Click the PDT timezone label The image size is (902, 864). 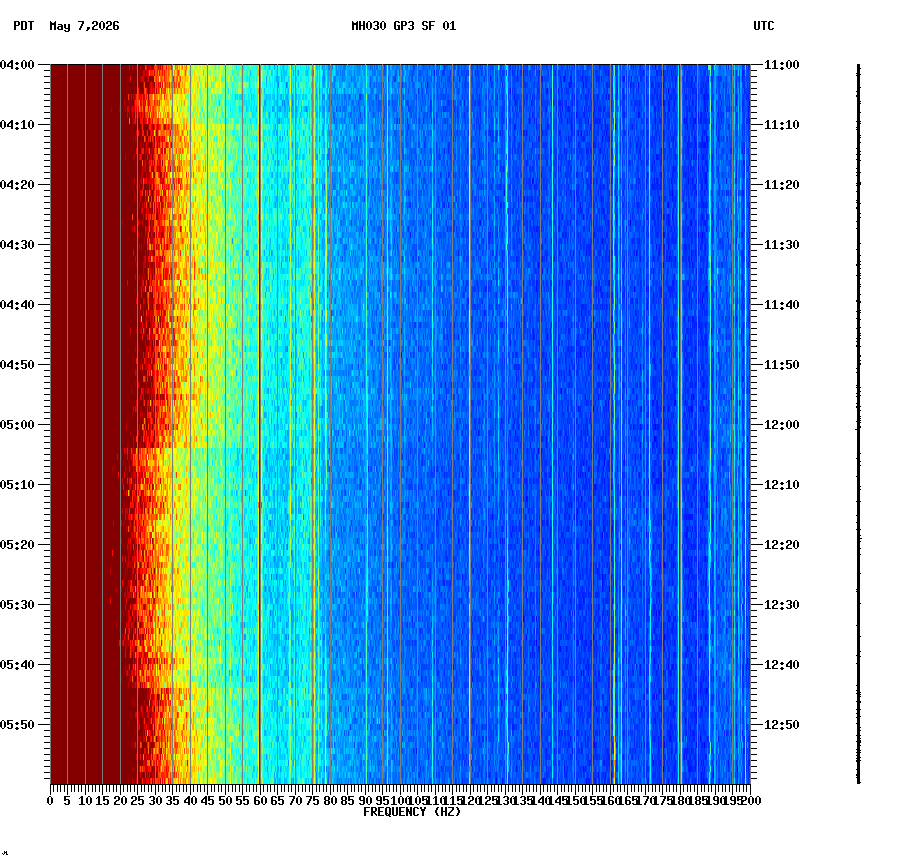tap(24, 26)
